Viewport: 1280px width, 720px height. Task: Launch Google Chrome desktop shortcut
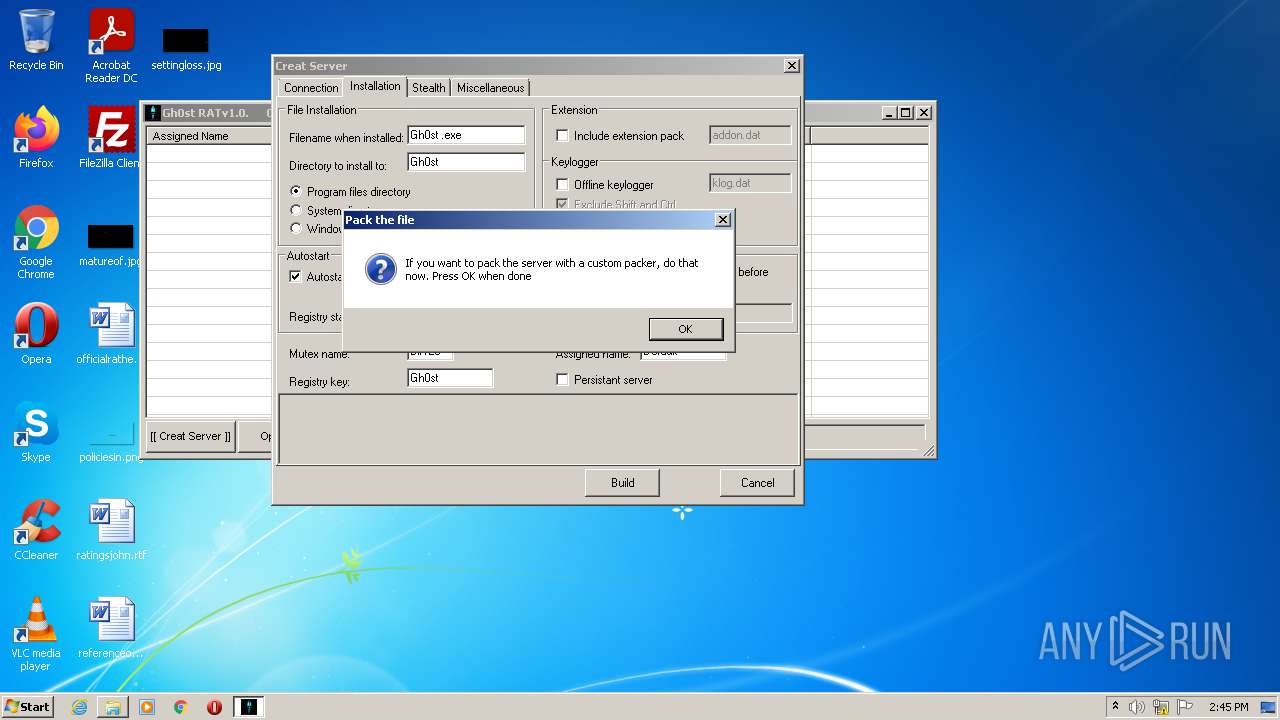(36, 242)
